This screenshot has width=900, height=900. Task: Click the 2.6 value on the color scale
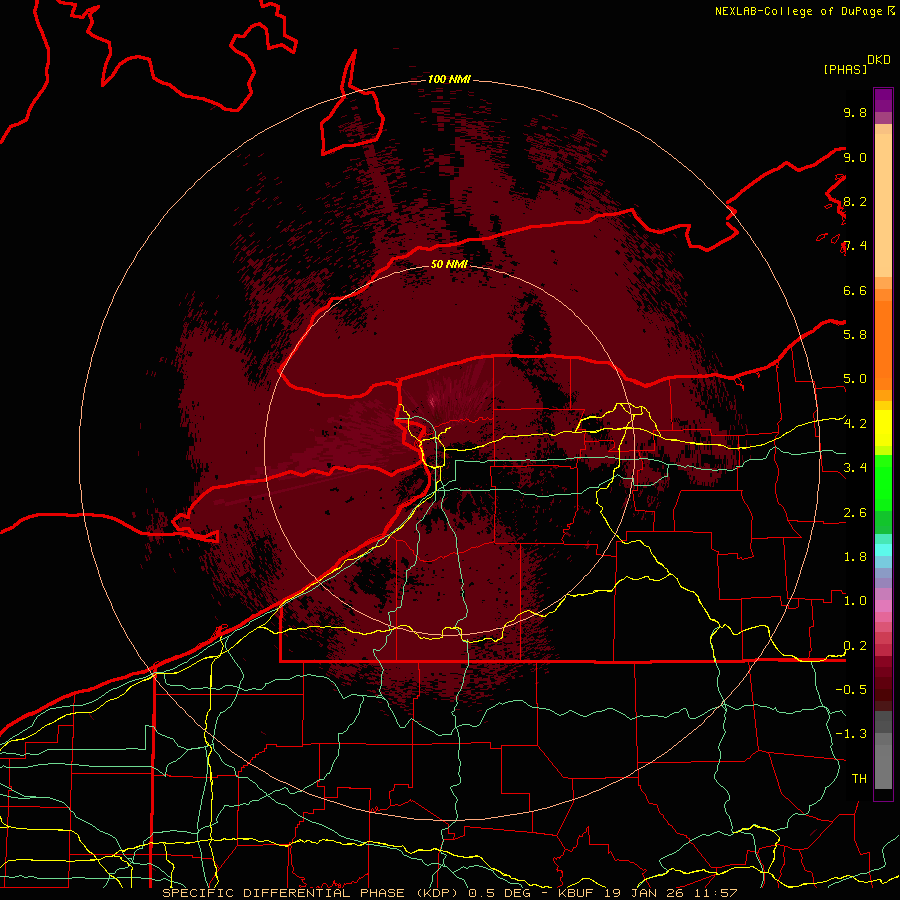click(x=855, y=513)
